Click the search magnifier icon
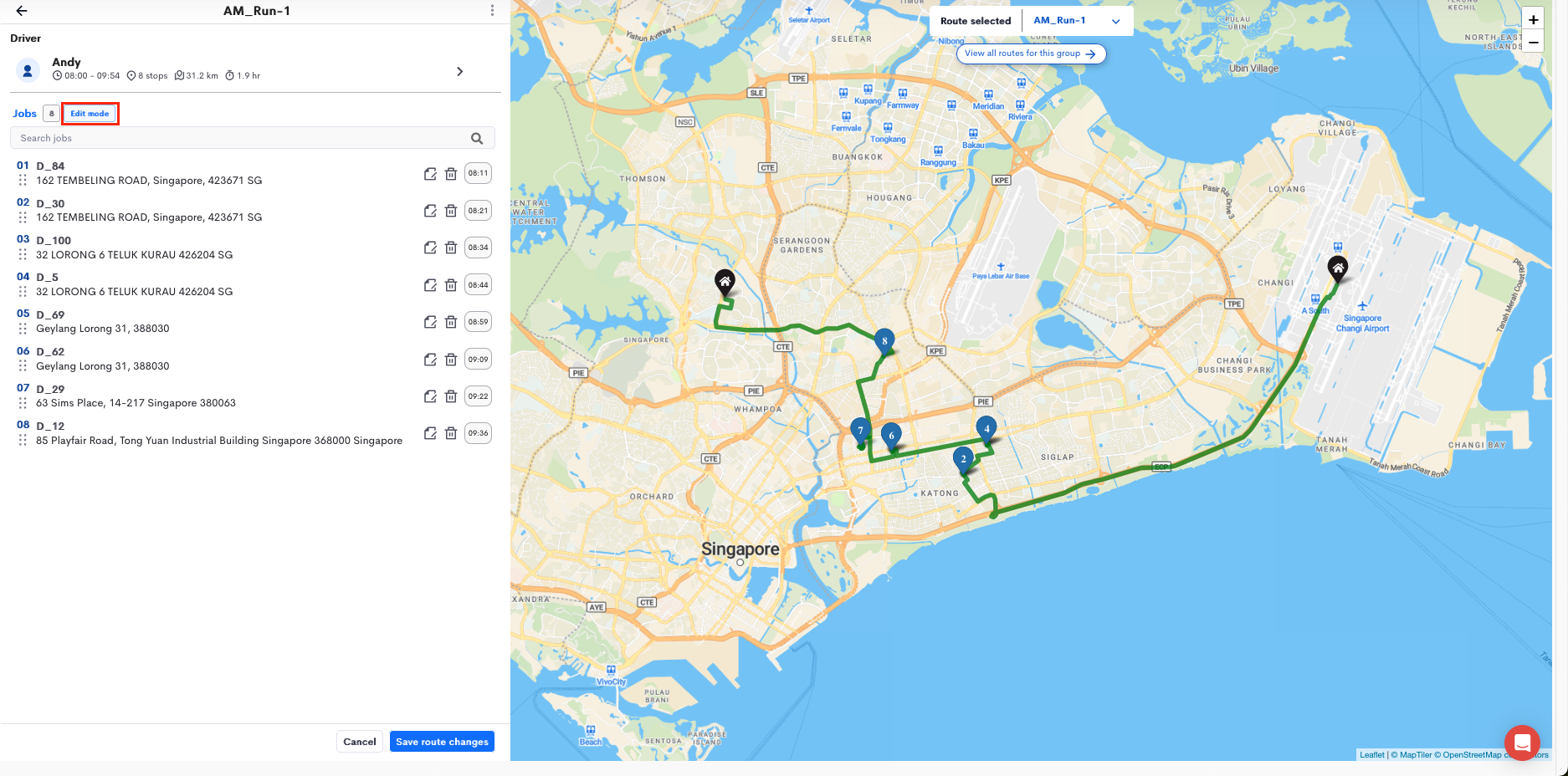 click(477, 138)
